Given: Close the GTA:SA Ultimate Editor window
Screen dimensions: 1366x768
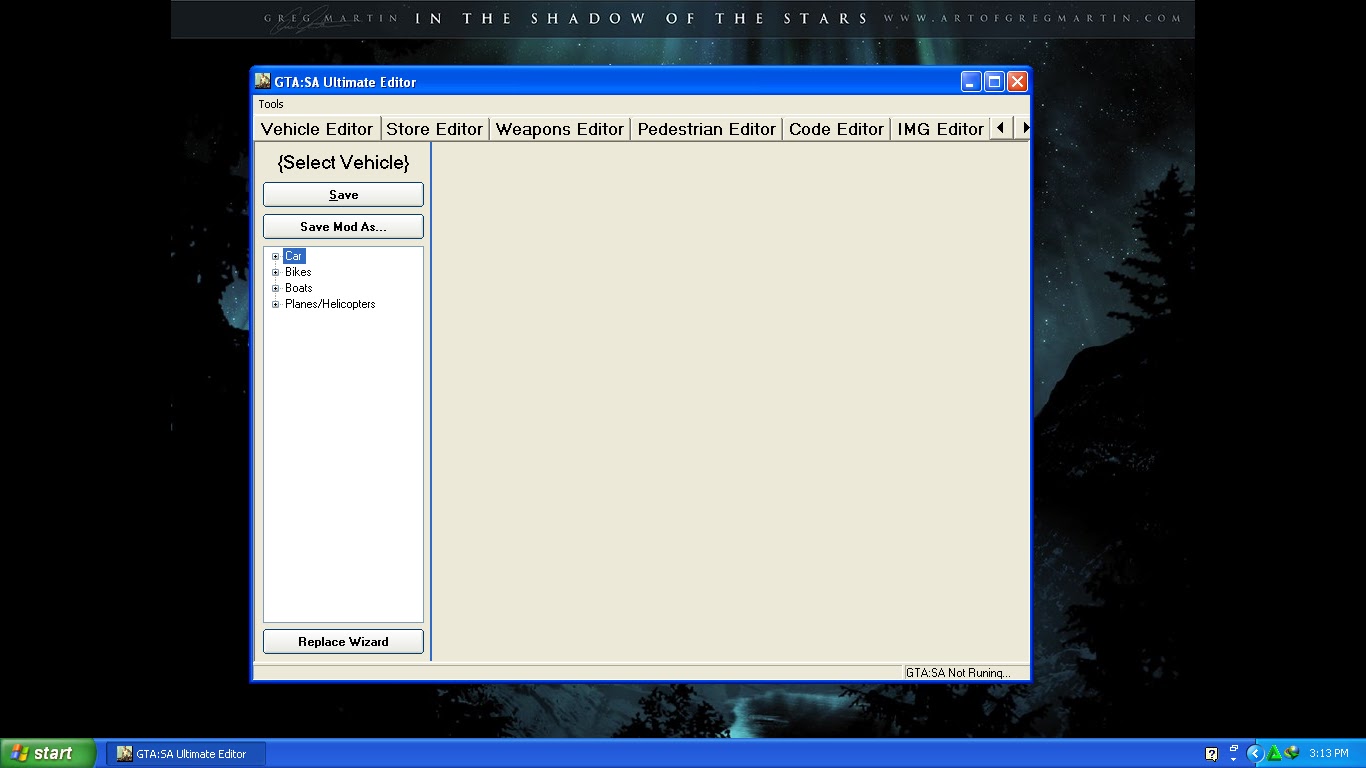Looking at the screenshot, I should click(1017, 82).
